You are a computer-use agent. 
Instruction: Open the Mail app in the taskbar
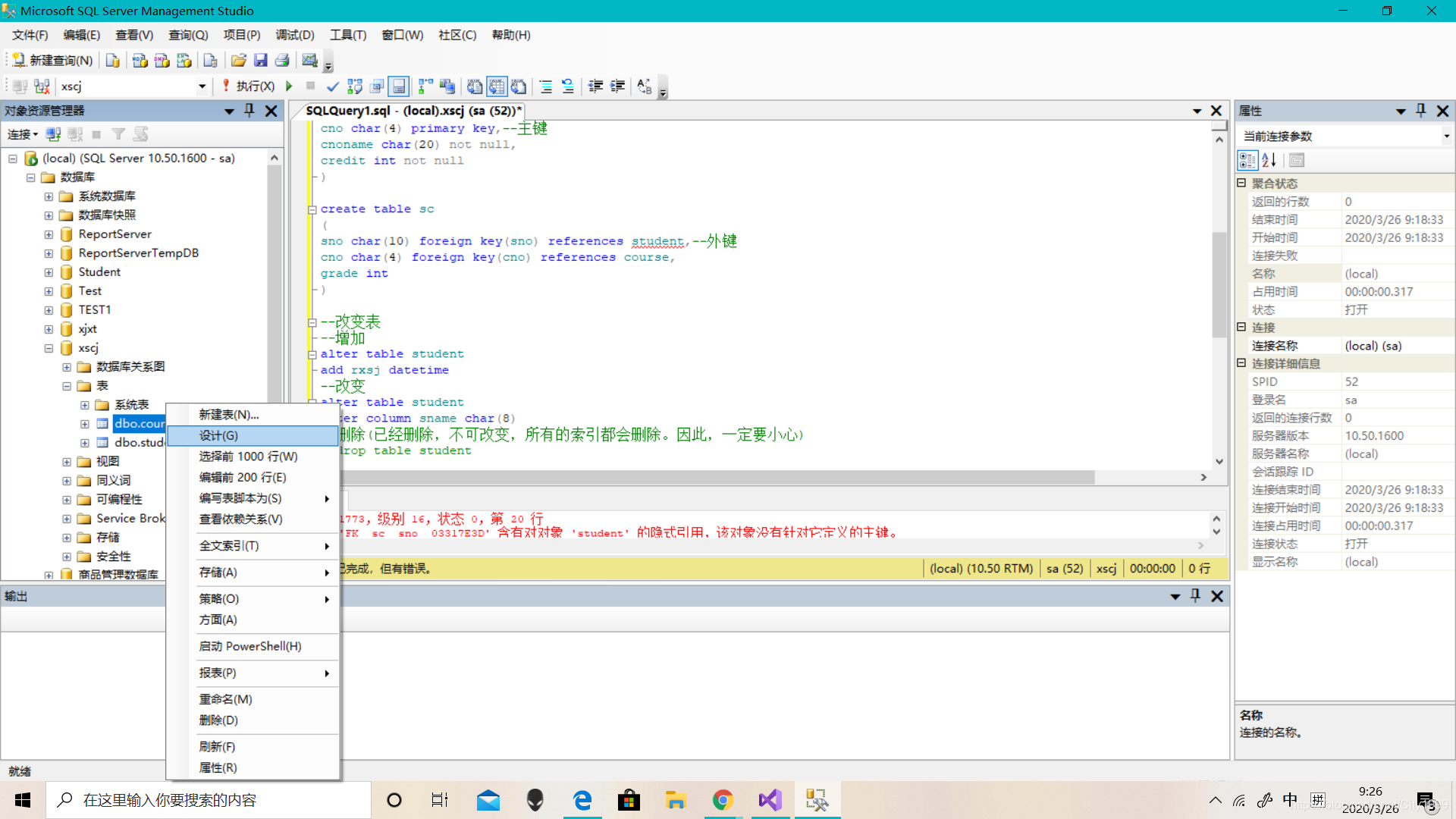(488, 800)
